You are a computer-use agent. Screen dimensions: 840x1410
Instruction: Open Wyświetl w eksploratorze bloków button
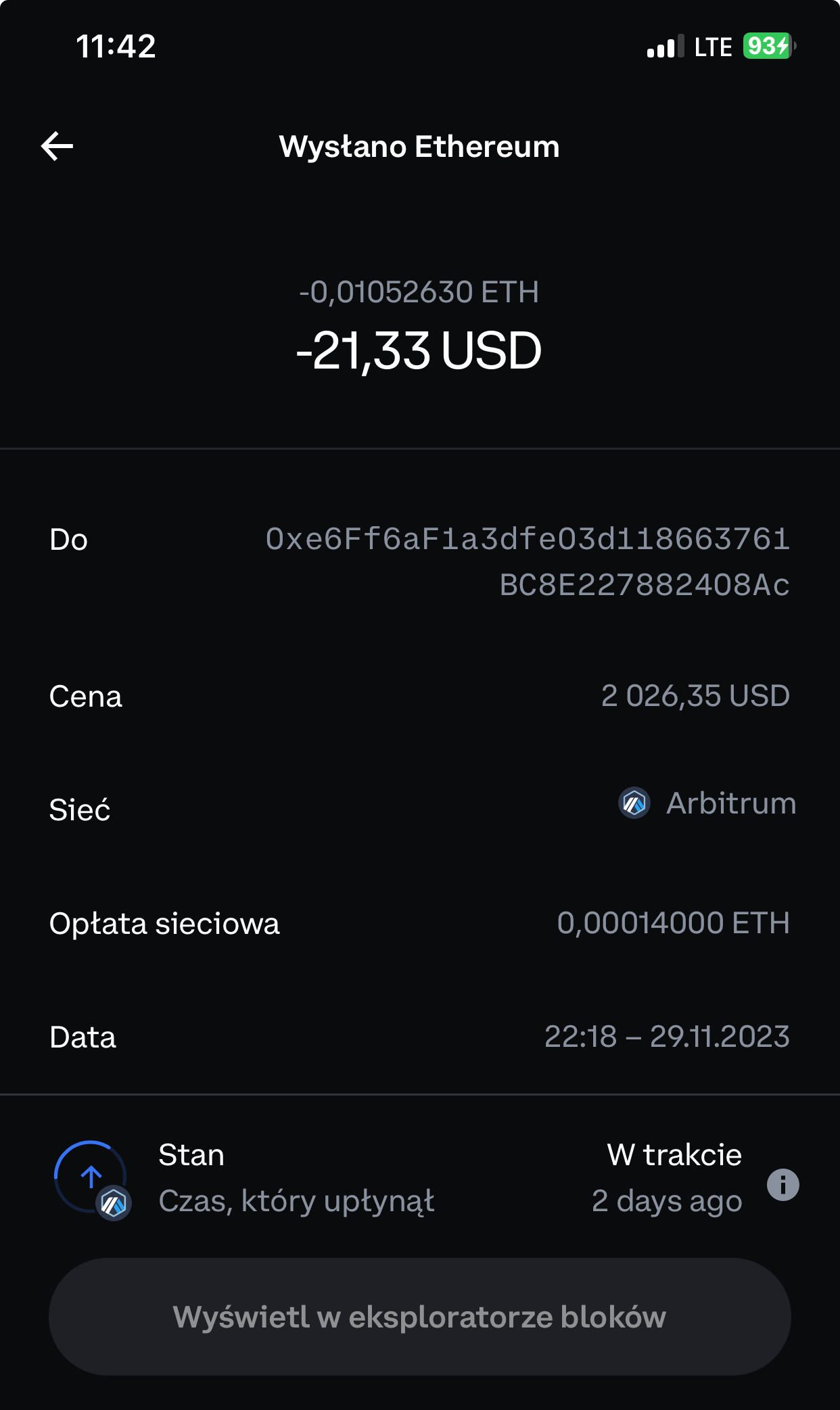[419, 1316]
